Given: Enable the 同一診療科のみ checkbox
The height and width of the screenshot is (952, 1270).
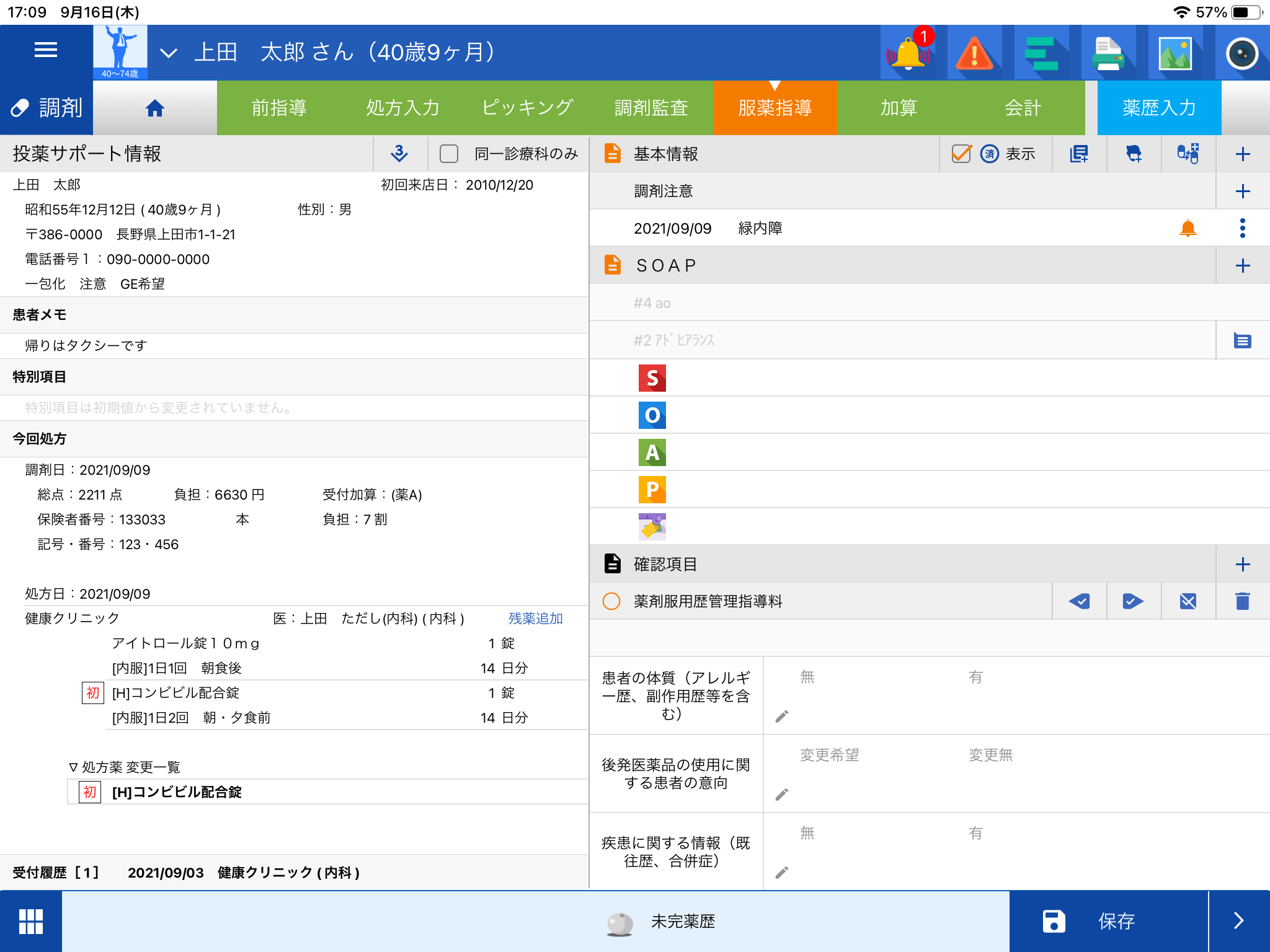Looking at the screenshot, I should [449, 154].
